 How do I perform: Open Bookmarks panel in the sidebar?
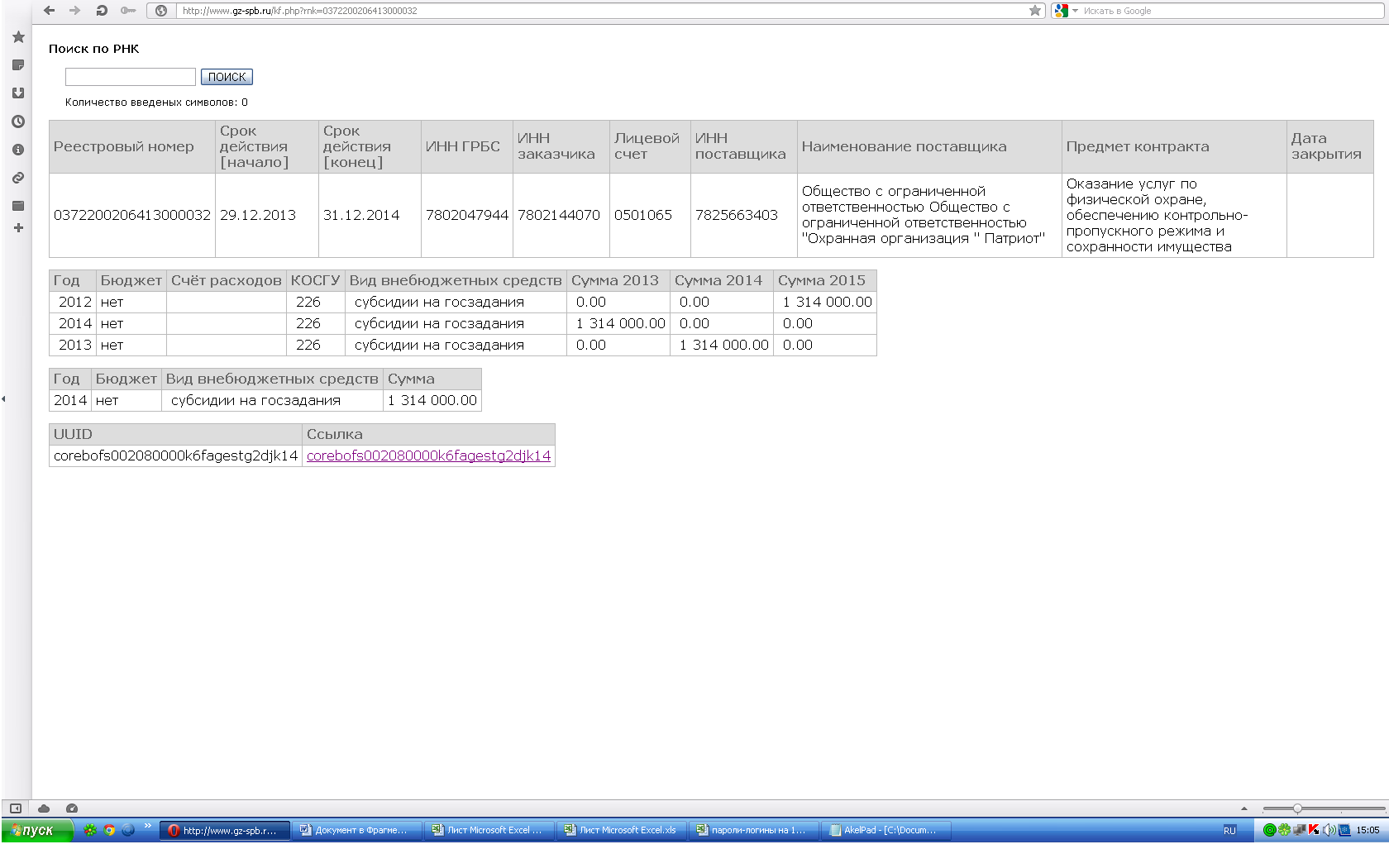click(18, 37)
